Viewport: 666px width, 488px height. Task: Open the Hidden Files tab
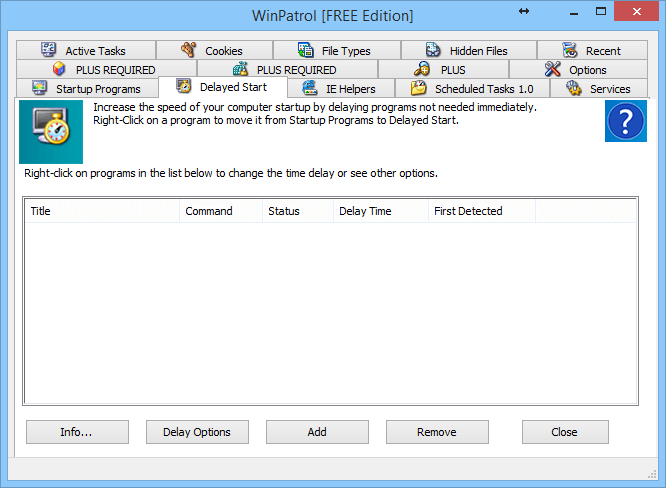click(x=469, y=50)
